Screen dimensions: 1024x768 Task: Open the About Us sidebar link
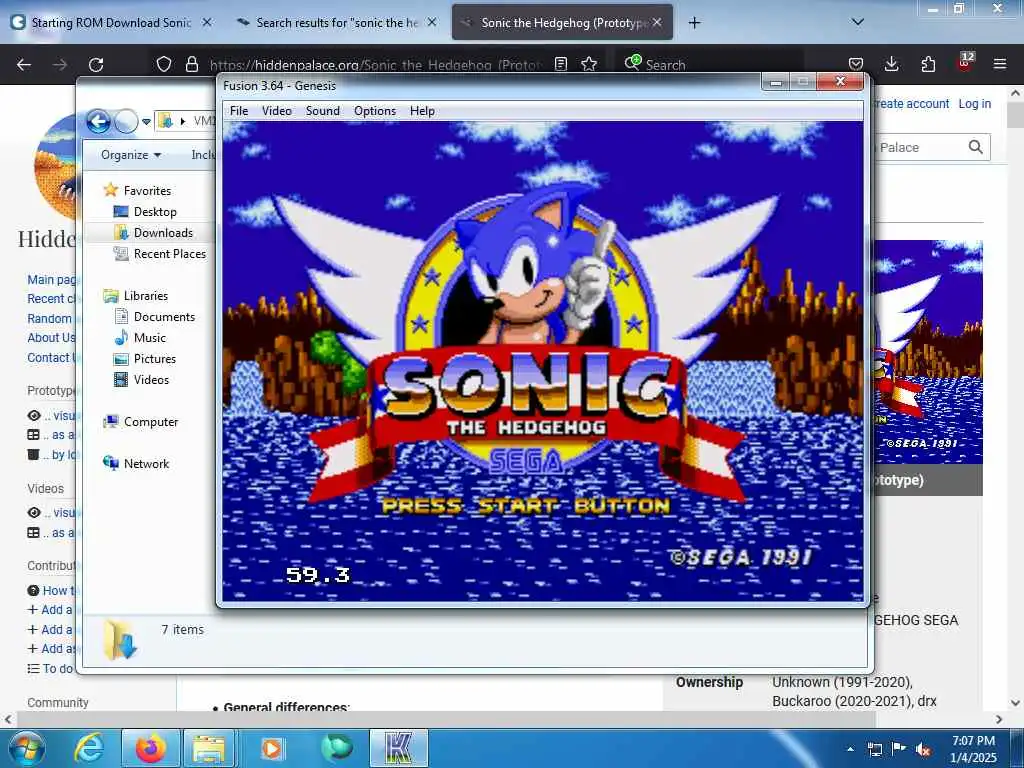click(51, 338)
